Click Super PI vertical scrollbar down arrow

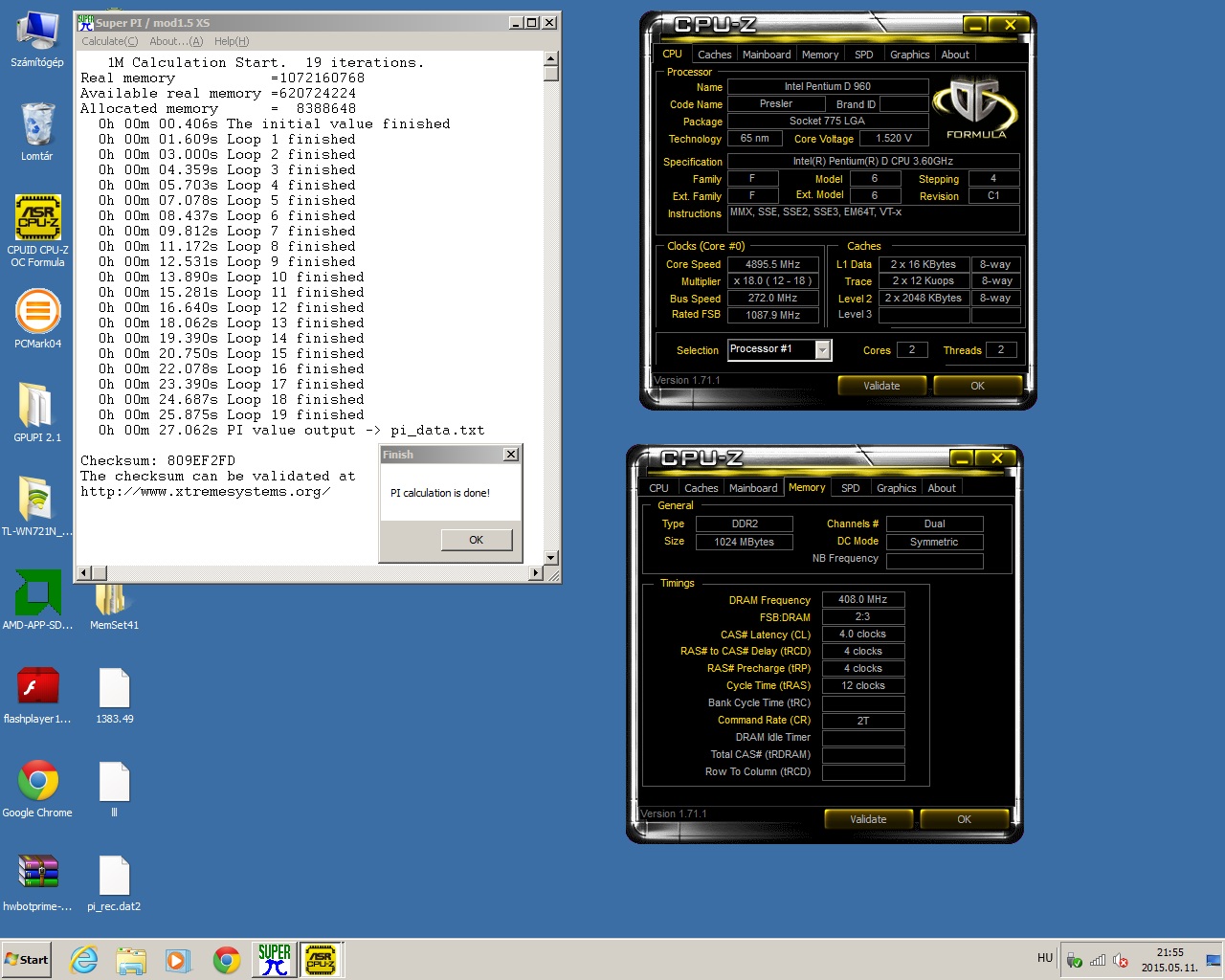click(550, 557)
